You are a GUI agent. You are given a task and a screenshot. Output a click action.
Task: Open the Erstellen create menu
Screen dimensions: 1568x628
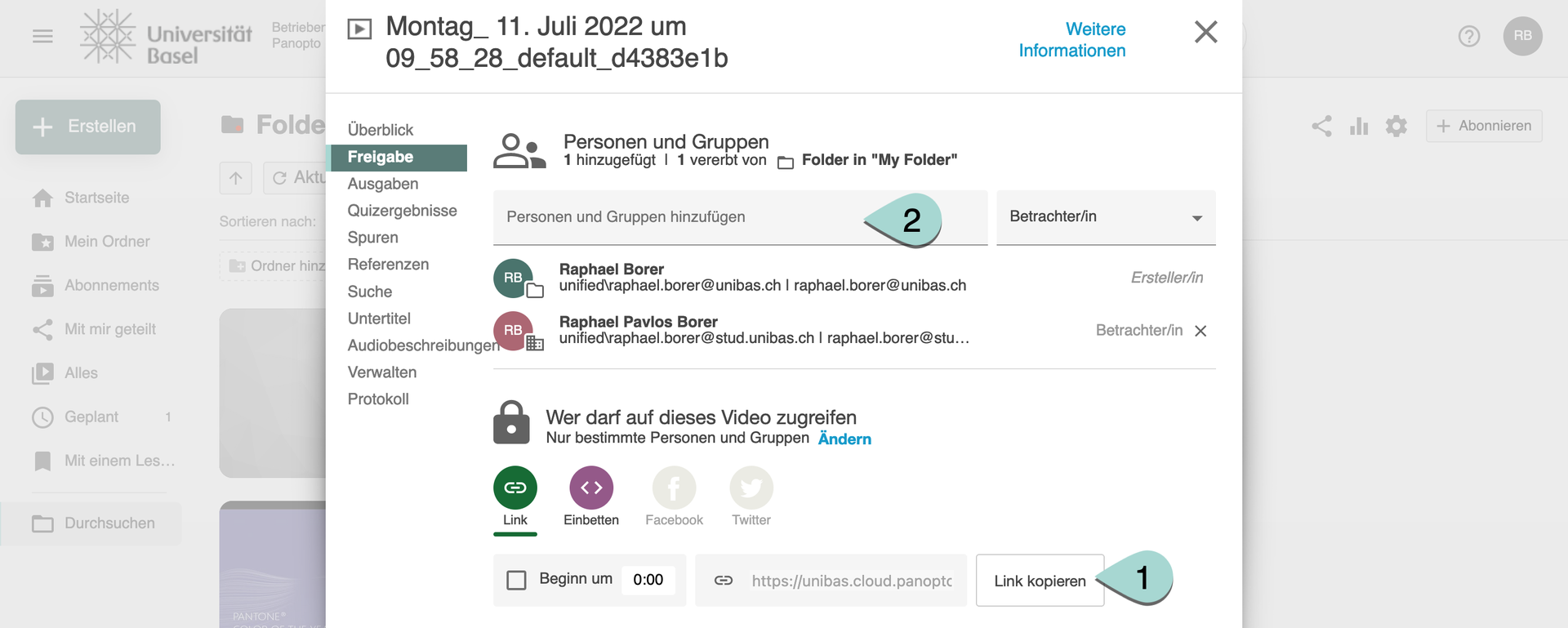88,127
